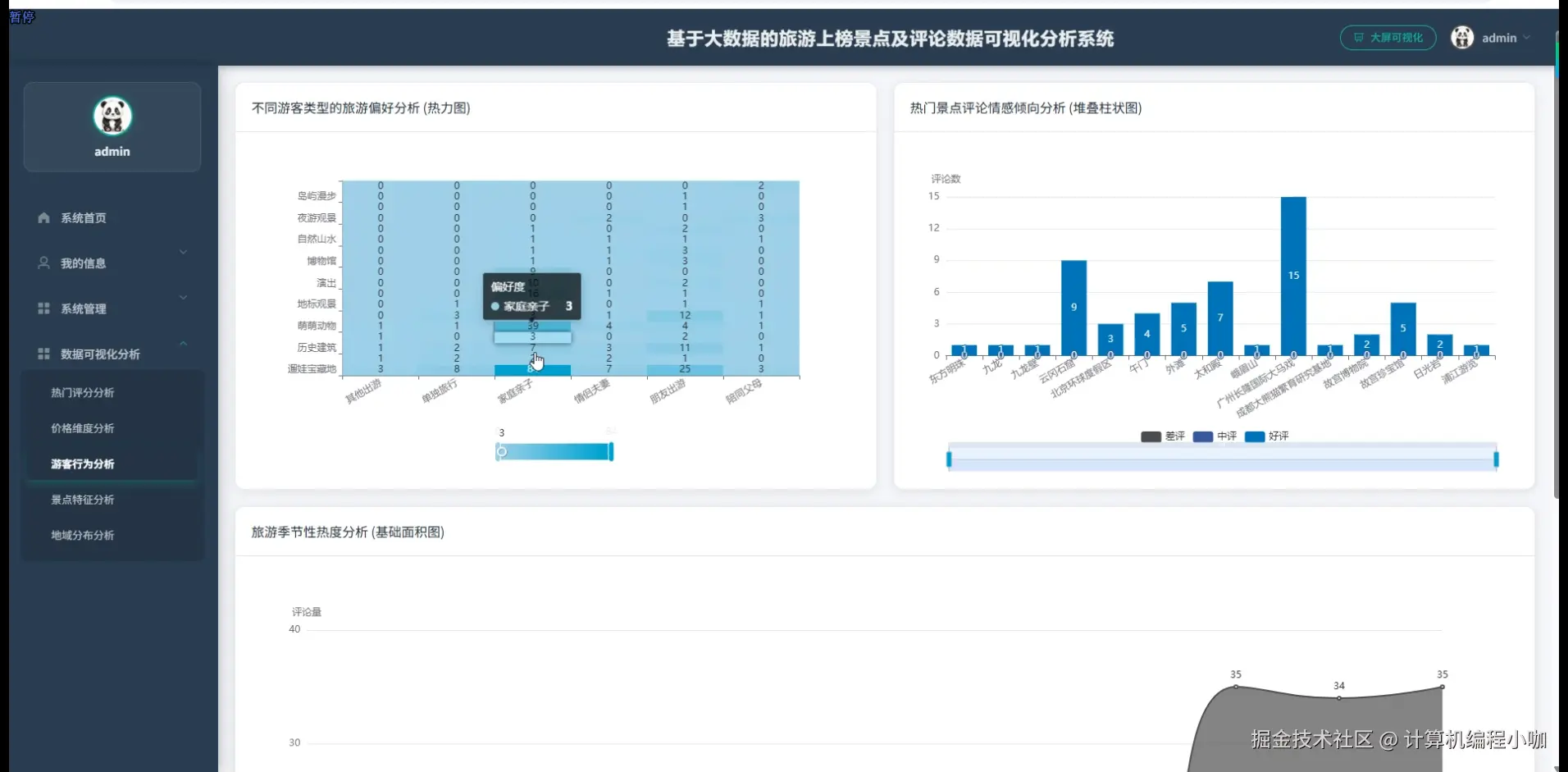This screenshot has height=772, width=1568.
Task: Click the 太和殿 bar showing 7
Action: click(1220, 318)
